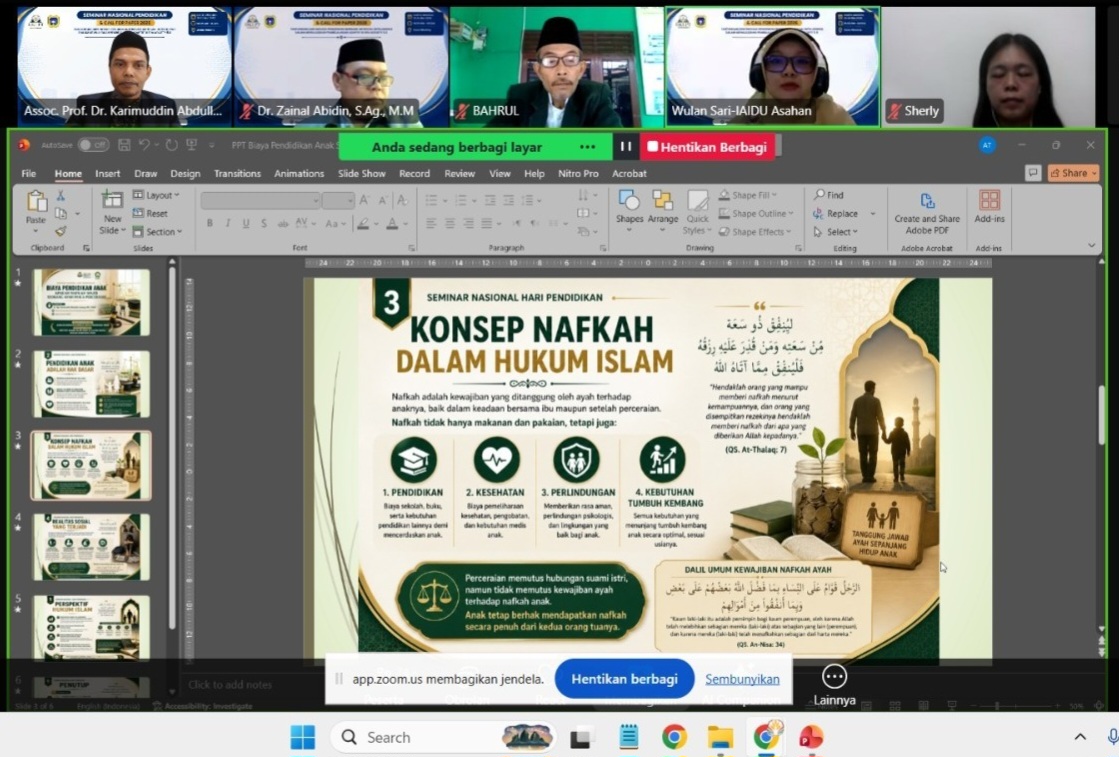The width and height of the screenshot is (1119, 757).
Task: Open the Windows Start menu
Action: [303, 737]
